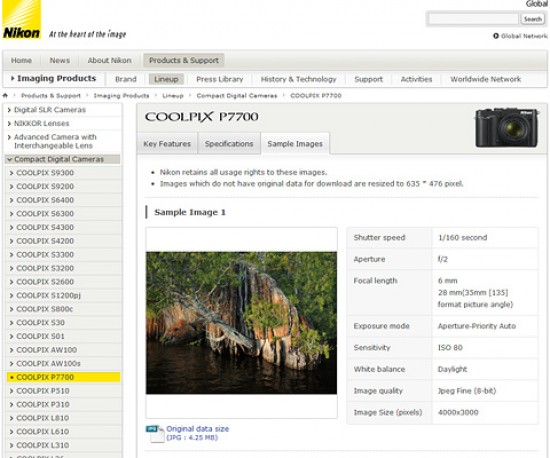The height and width of the screenshot is (458, 550).
Task: Click the JPG file download icon
Action: click(x=155, y=433)
